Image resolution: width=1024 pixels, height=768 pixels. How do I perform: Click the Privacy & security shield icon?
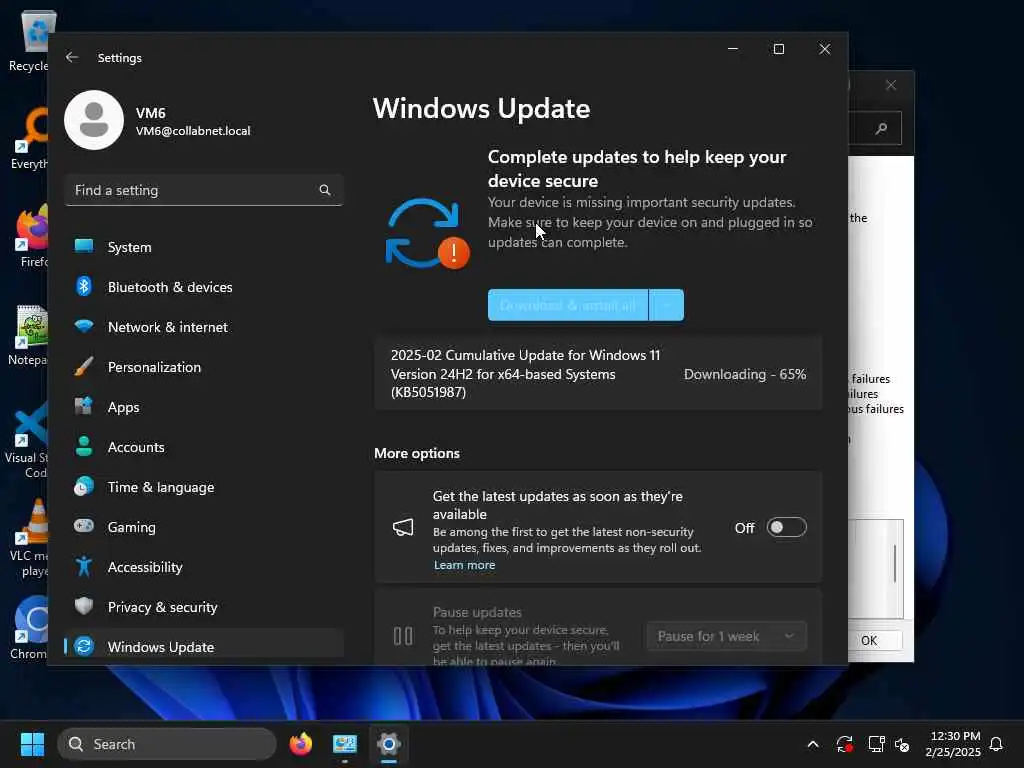click(x=84, y=606)
